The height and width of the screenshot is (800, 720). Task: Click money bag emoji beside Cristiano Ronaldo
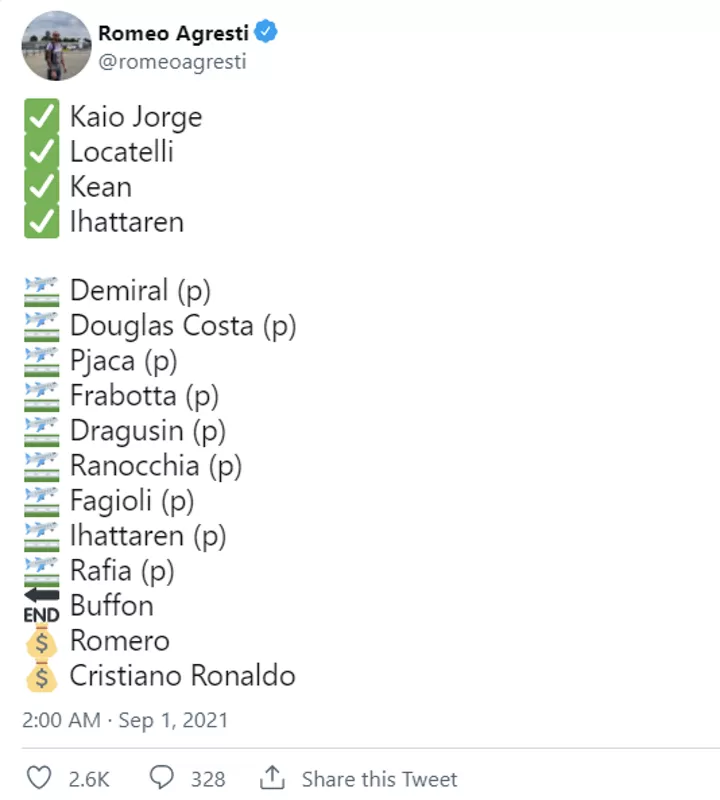42,676
